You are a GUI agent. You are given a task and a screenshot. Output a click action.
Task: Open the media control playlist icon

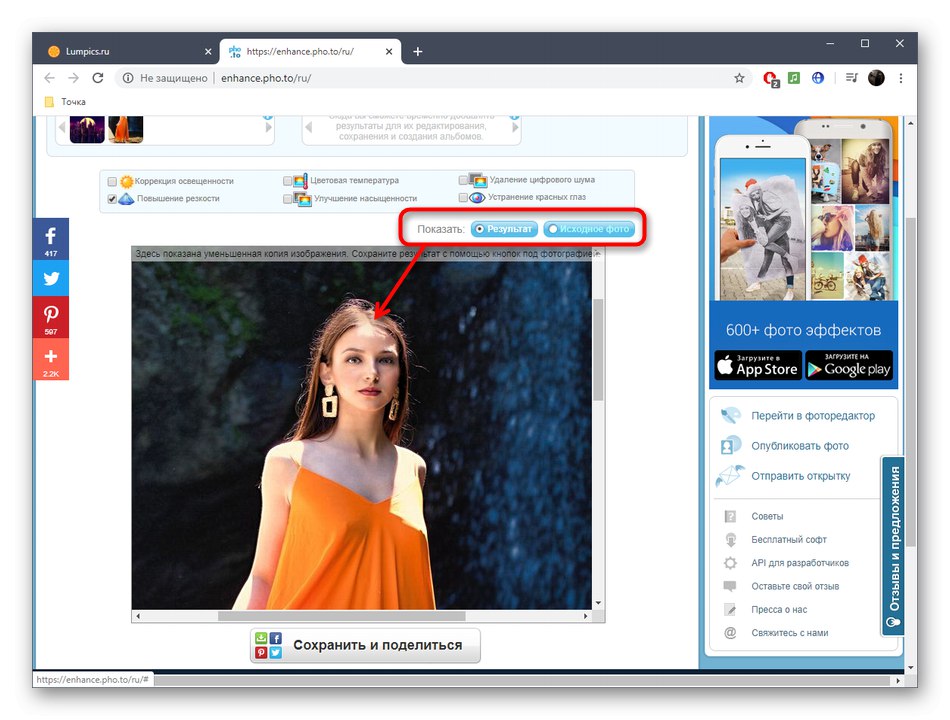tap(851, 78)
